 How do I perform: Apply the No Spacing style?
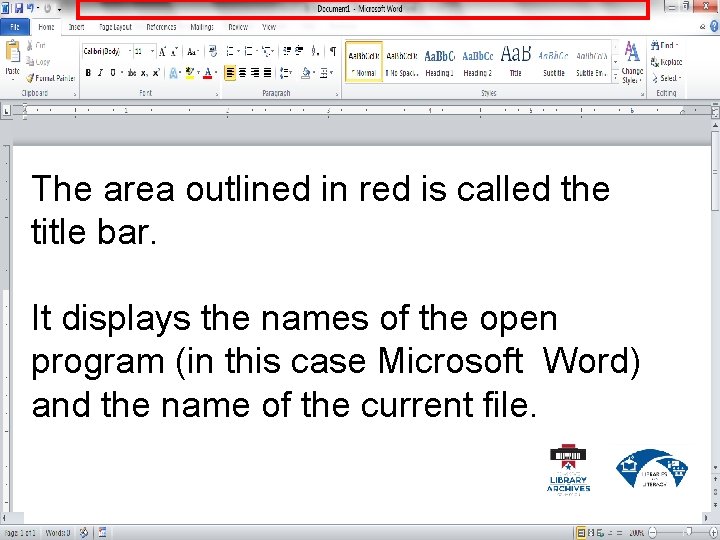point(402,62)
